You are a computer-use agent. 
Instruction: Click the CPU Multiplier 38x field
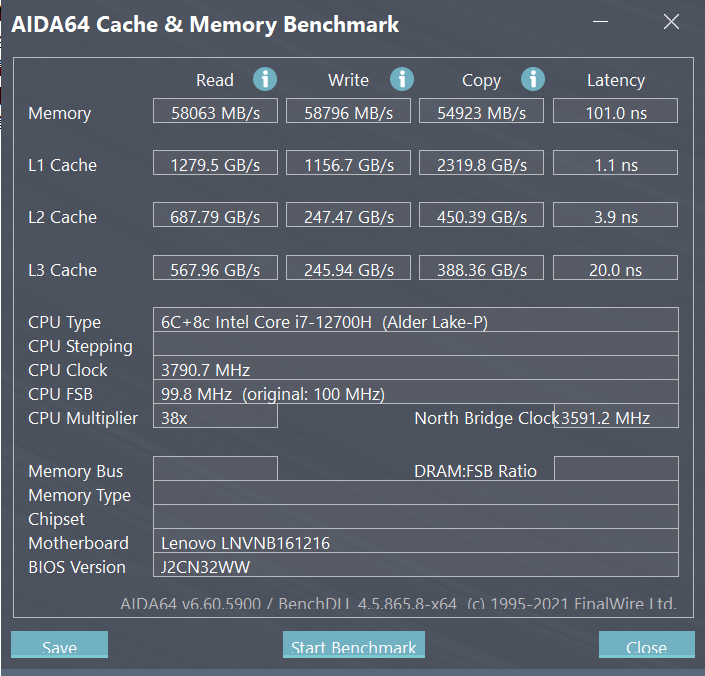pyautogui.click(x=215, y=417)
